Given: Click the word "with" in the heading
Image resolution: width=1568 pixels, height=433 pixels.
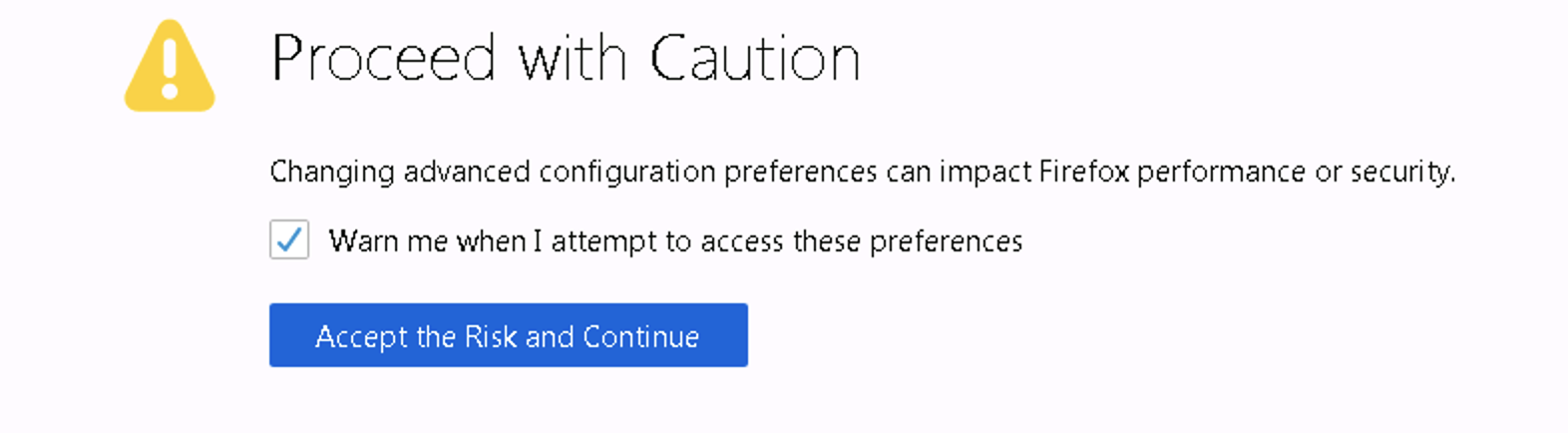Looking at the screenshot, I should click(x=573, y=59).
